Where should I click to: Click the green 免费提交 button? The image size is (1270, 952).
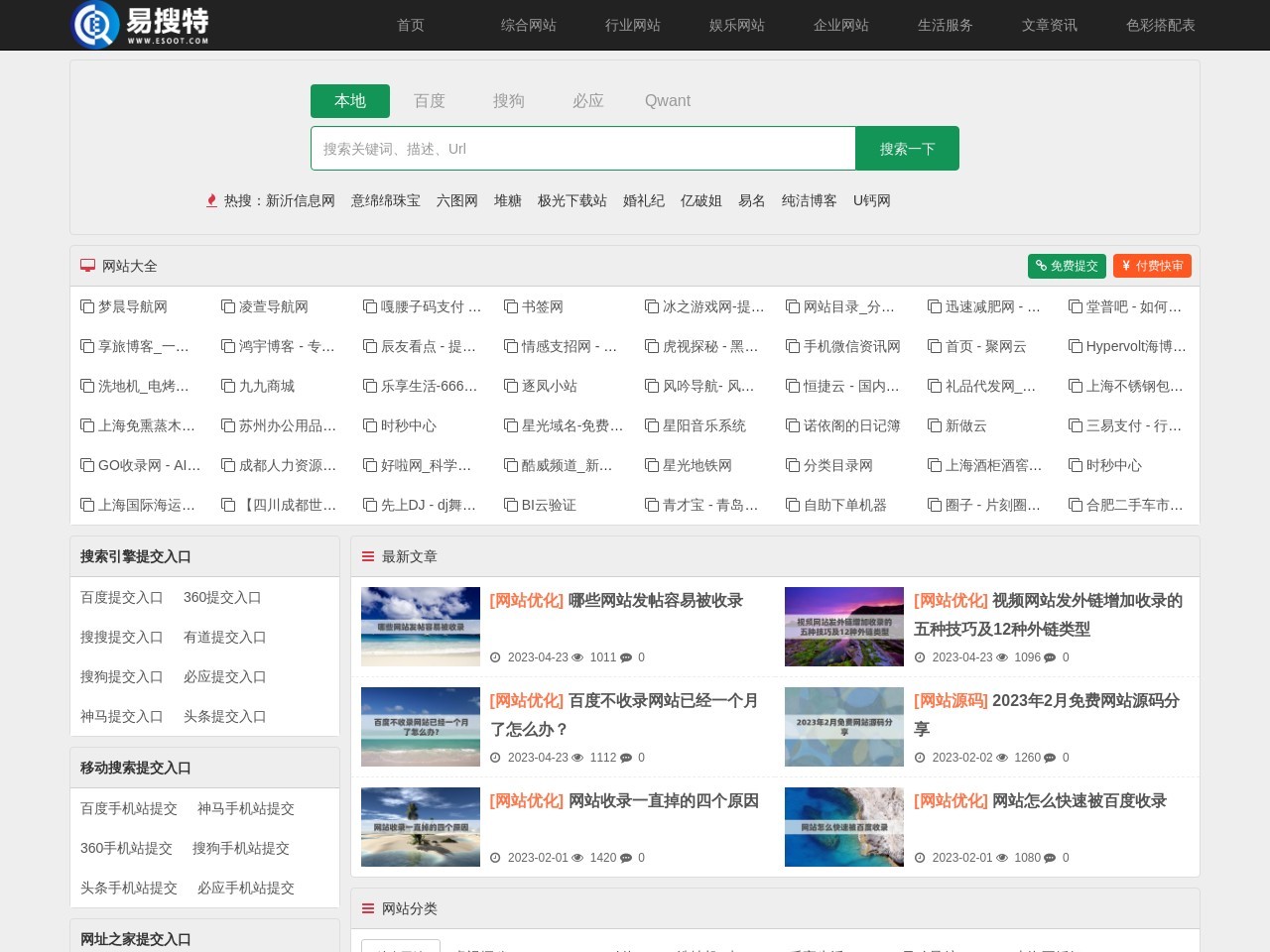coord(1067,266)
